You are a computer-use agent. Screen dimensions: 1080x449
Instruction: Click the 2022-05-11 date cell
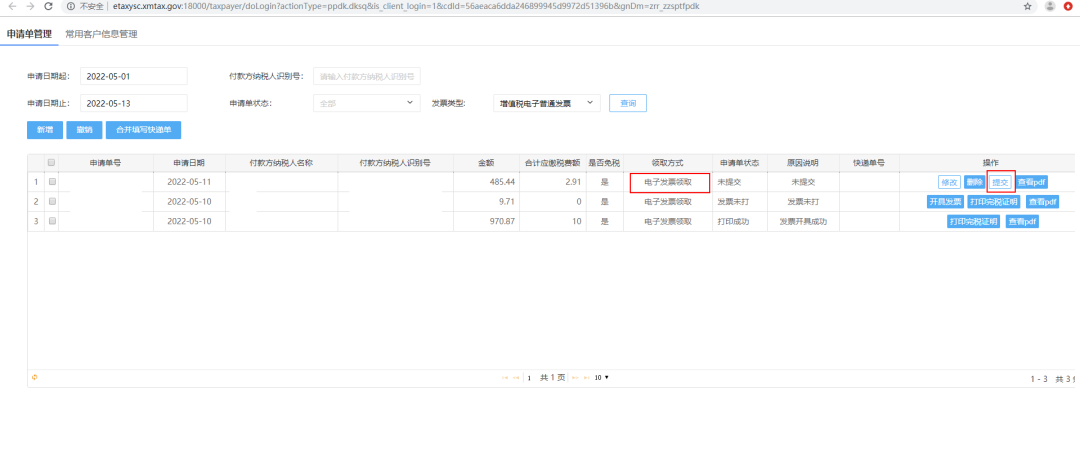[189, 182]
